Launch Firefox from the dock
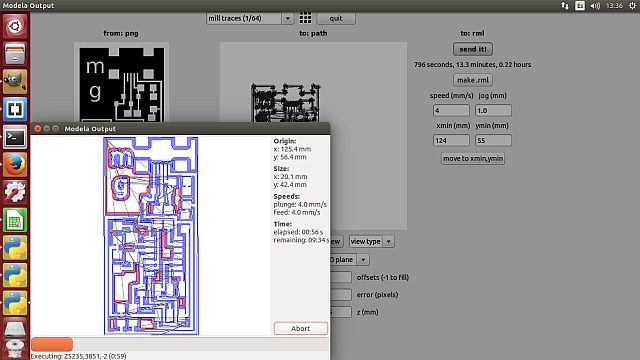640x360 pixels. [15, 165]
